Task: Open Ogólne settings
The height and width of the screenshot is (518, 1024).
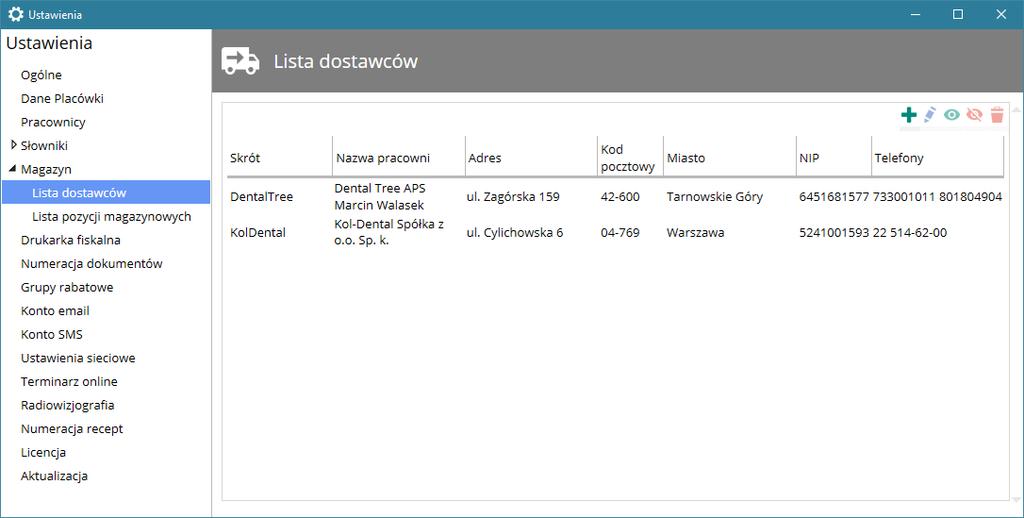Action: click(41, 75)
